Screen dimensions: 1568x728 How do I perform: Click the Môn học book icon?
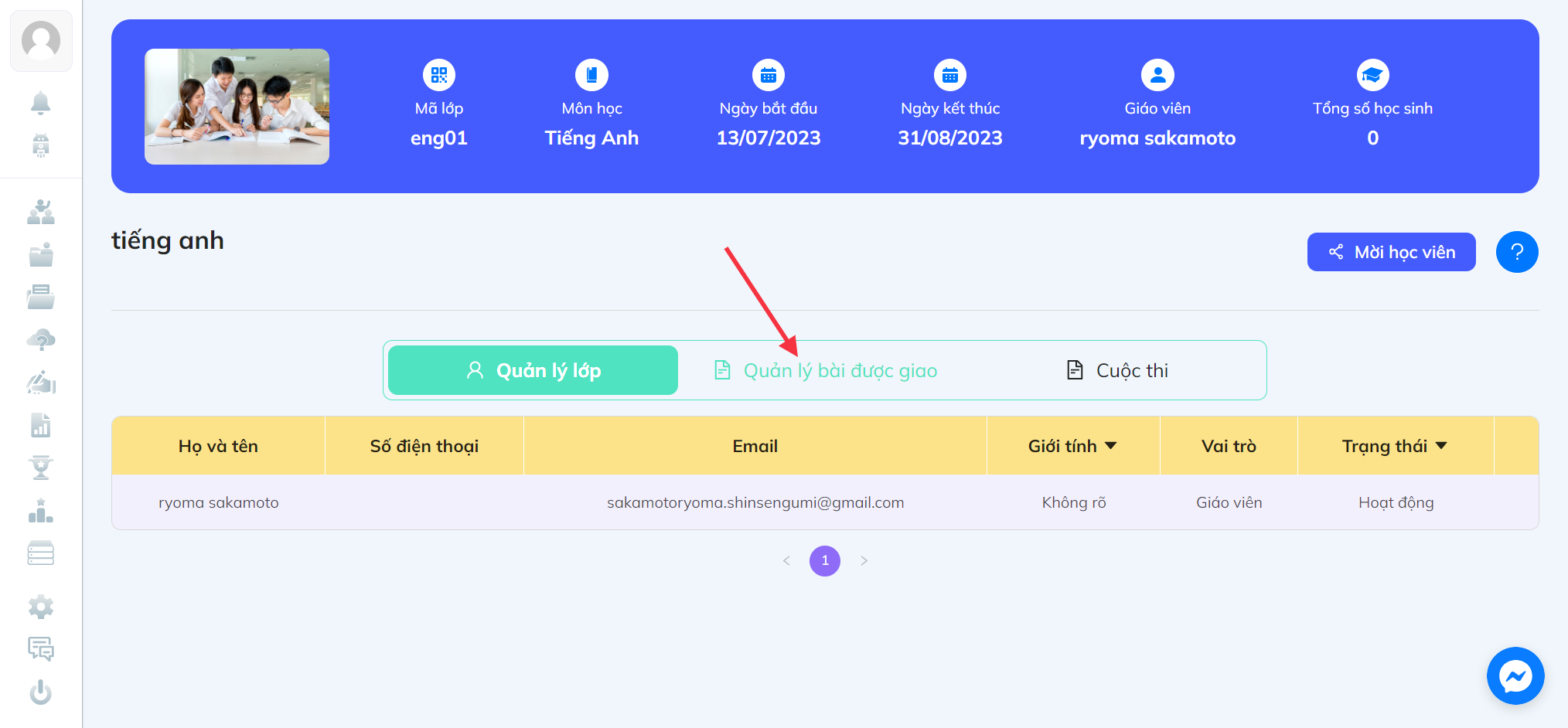[x=591, y=75]
